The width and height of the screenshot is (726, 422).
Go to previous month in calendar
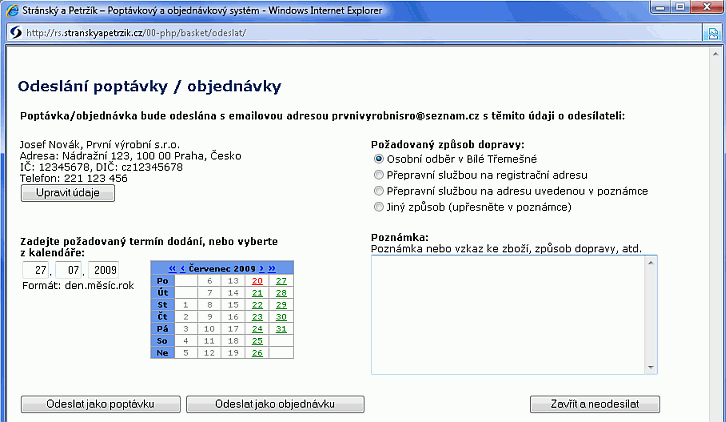point(182,268)
